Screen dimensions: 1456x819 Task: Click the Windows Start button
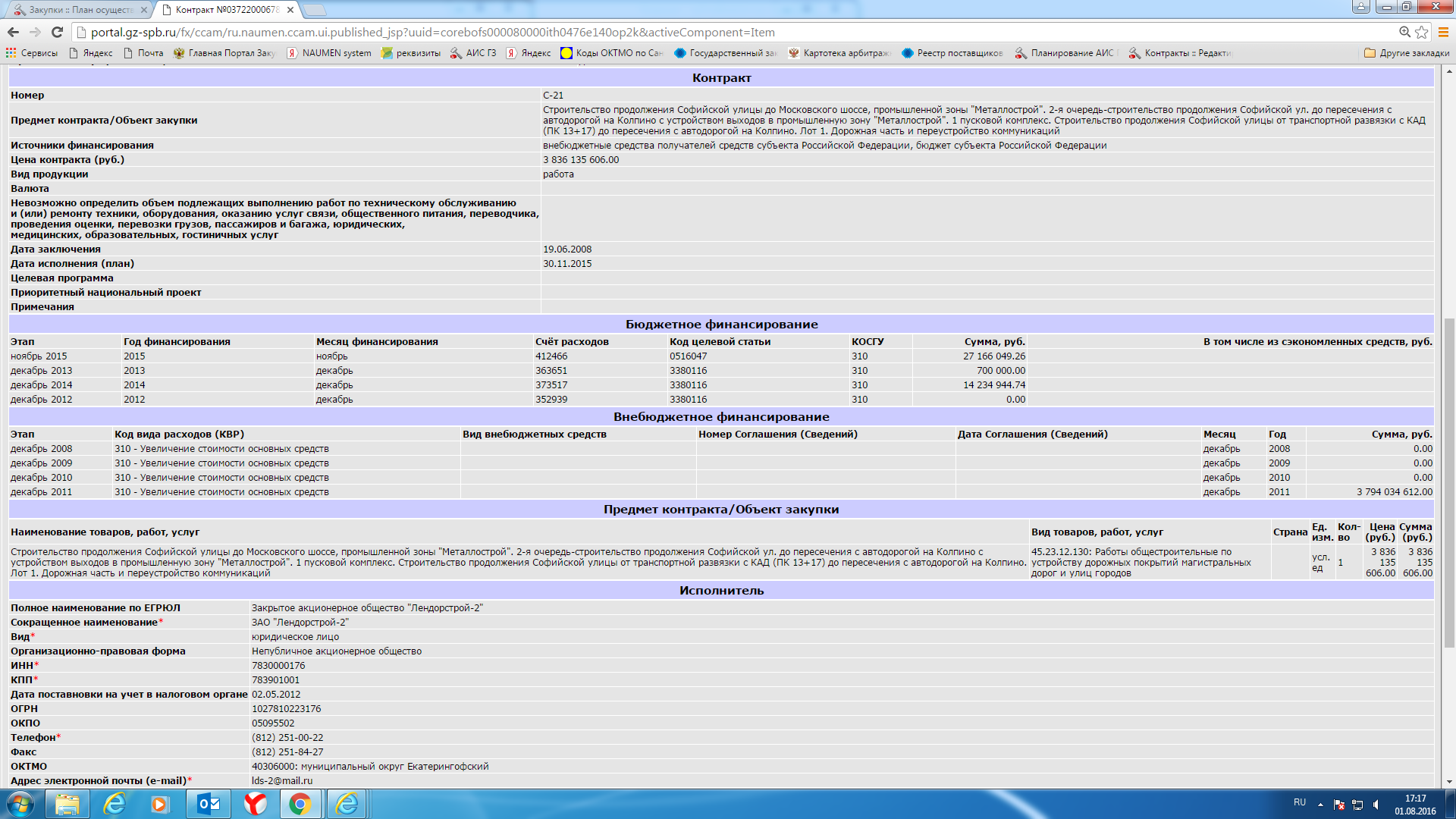click(20, 804)
